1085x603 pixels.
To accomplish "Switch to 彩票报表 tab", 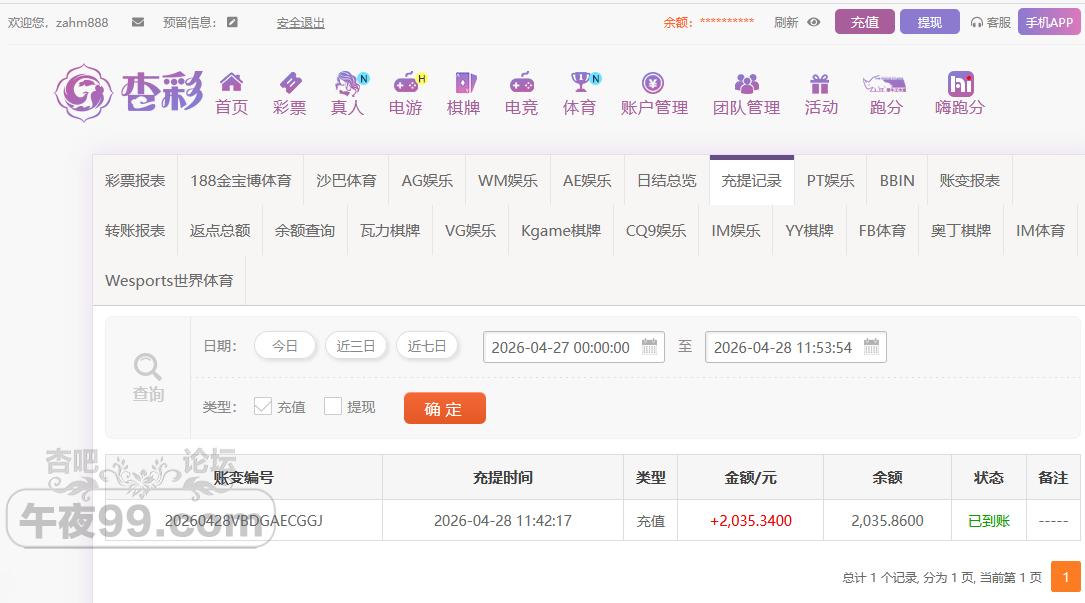I will point(135,181).
